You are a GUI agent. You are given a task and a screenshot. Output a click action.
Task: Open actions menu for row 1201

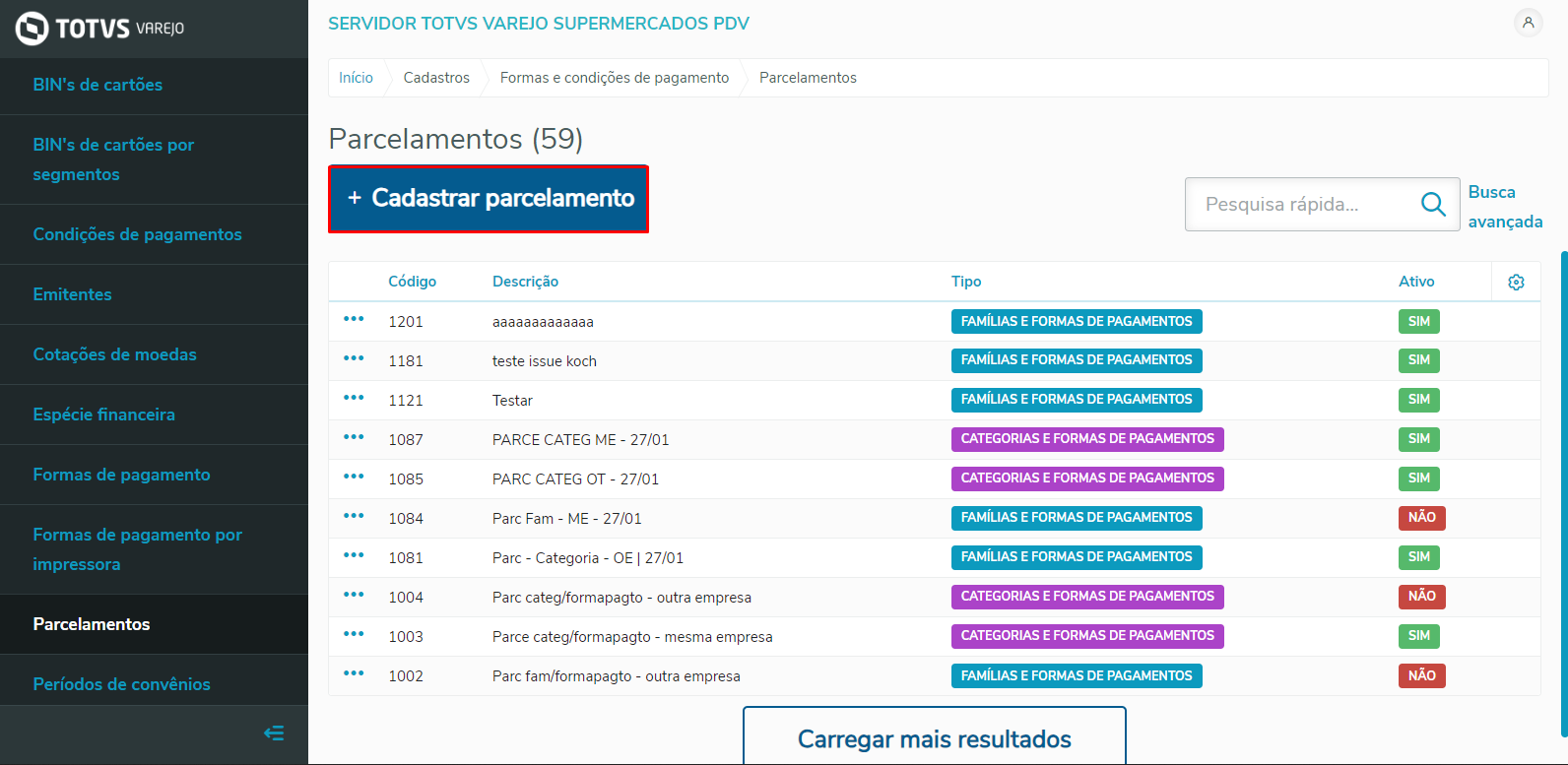click(x=354, y=319)
